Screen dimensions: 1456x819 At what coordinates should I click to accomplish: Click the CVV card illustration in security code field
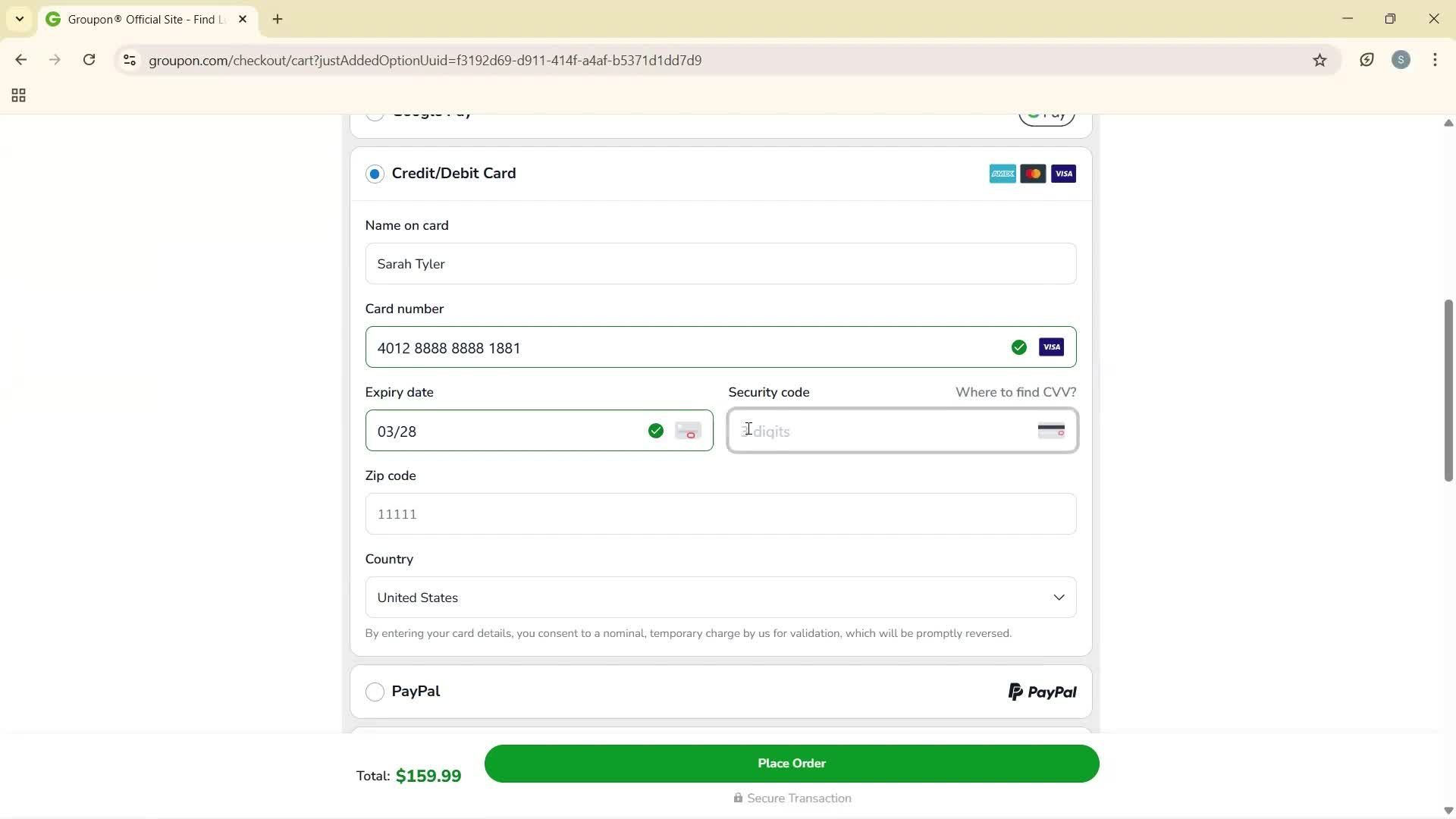(x=1051, y=430)
